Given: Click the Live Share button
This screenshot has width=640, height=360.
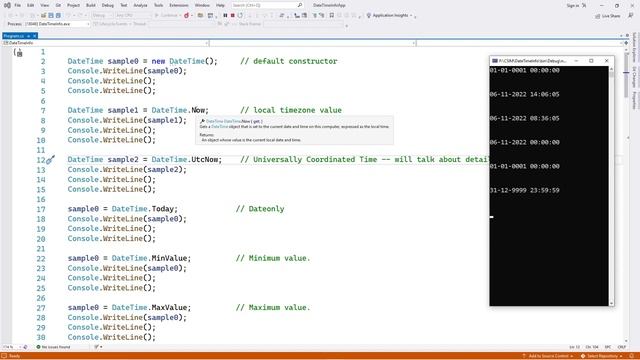Looking at the screenshot, I should pos(608,16).
